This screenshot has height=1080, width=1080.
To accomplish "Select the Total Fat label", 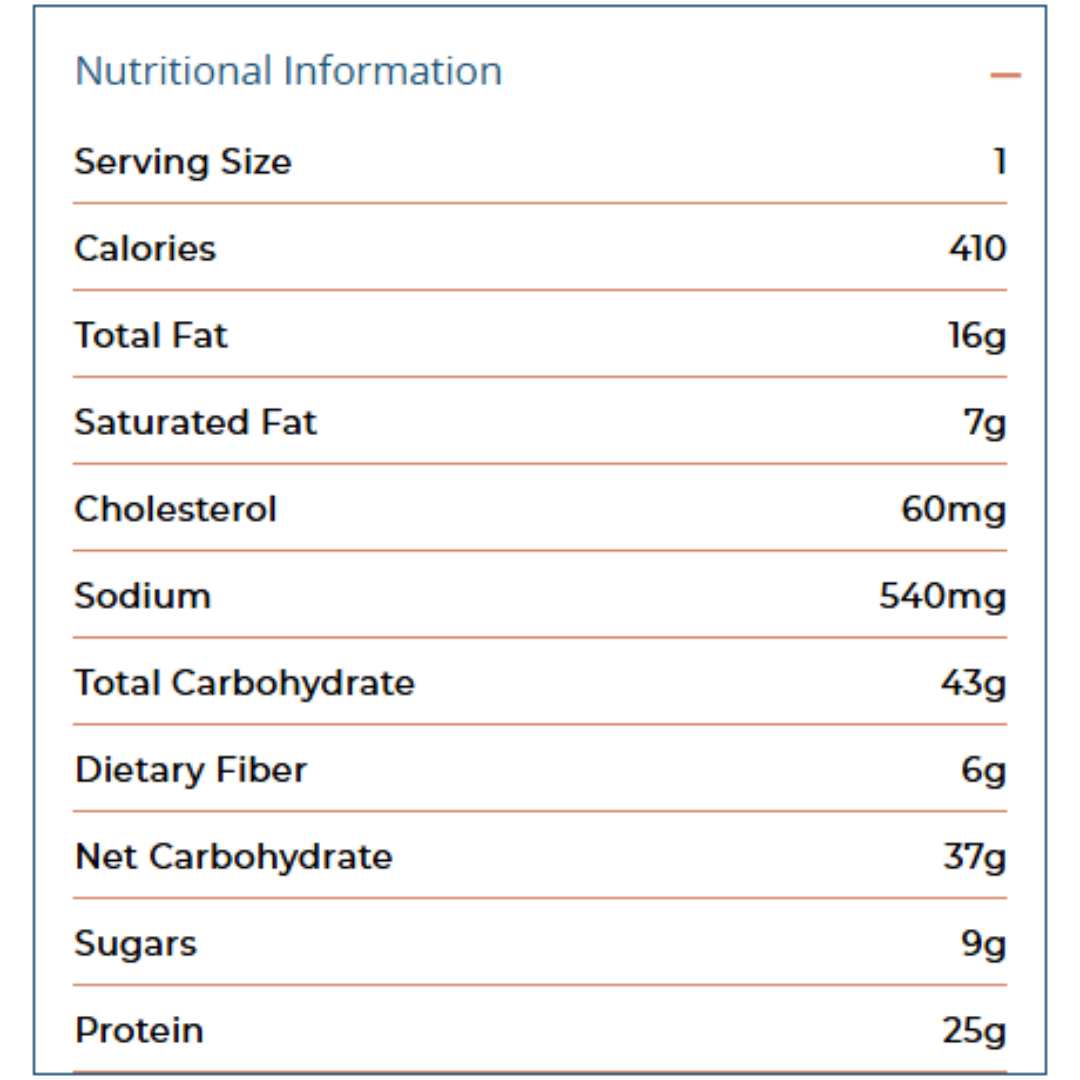I will point(151,335).
